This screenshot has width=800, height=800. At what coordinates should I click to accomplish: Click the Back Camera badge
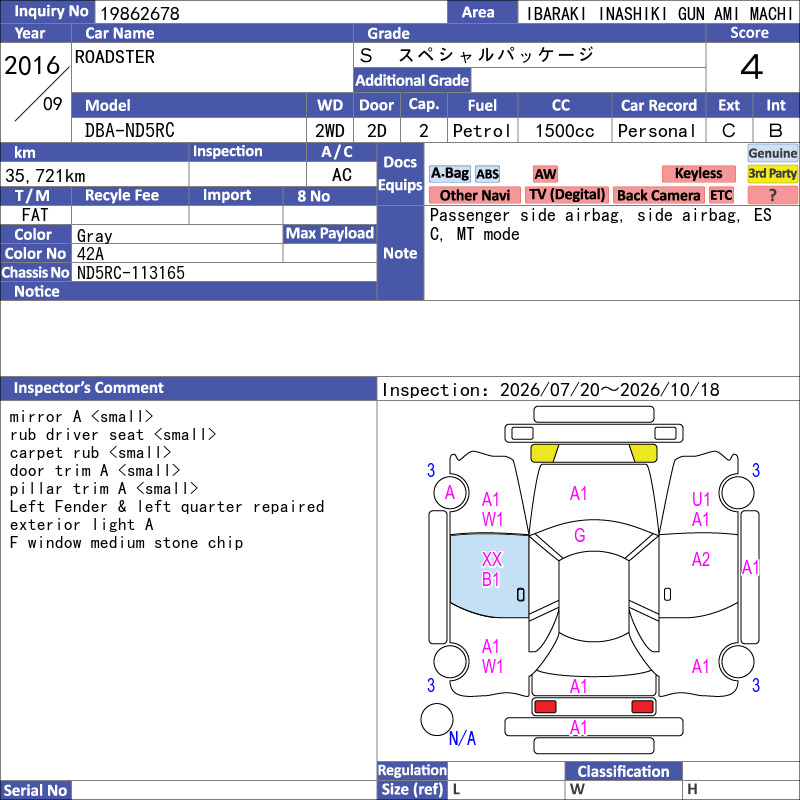click(658, 195)
